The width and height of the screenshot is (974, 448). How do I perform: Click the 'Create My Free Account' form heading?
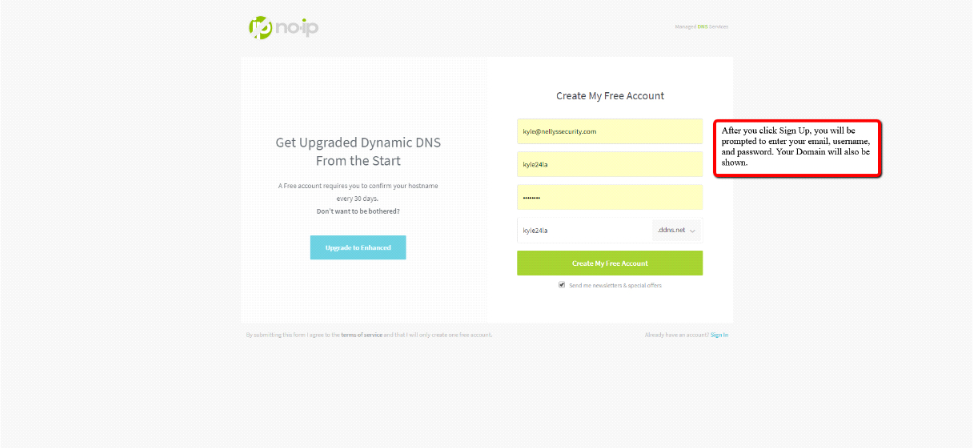pos(610,96)
